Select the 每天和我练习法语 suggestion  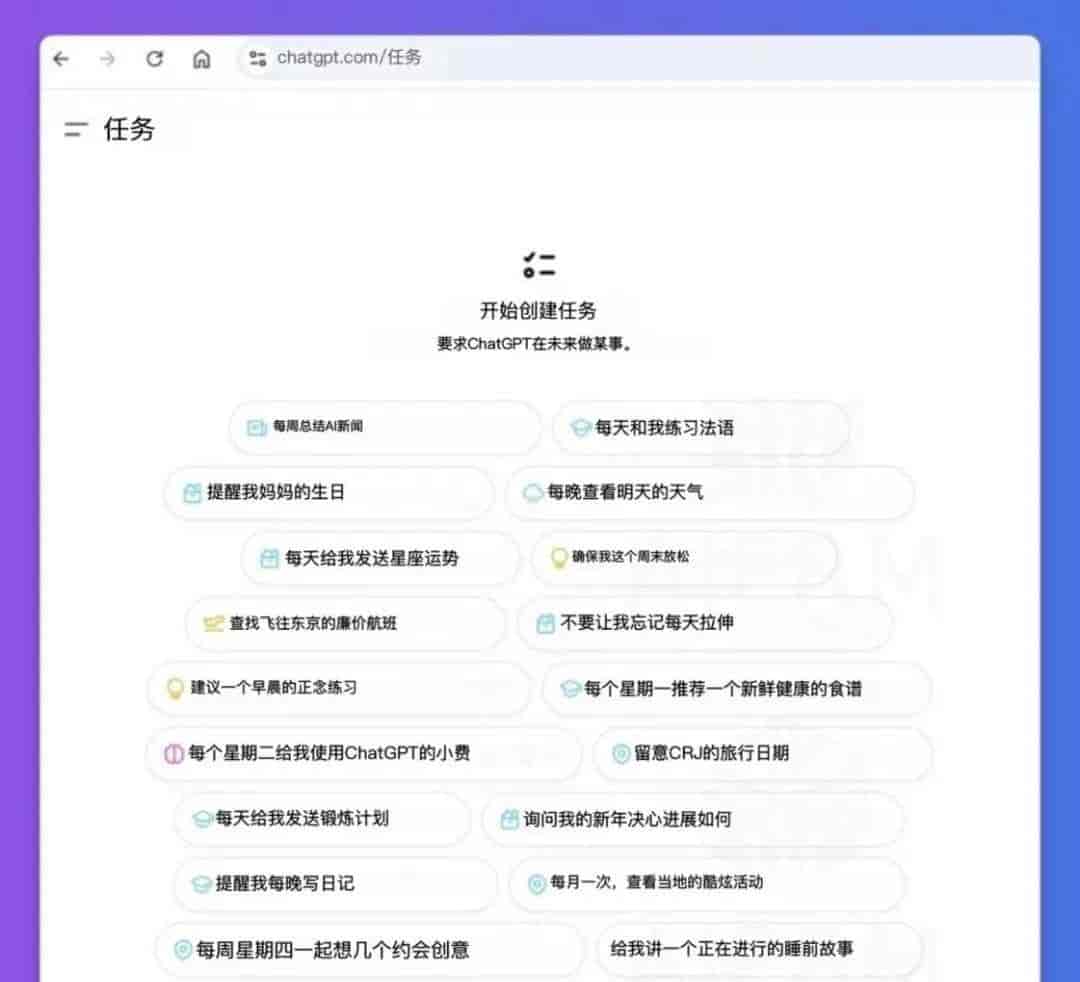point(700,428)
